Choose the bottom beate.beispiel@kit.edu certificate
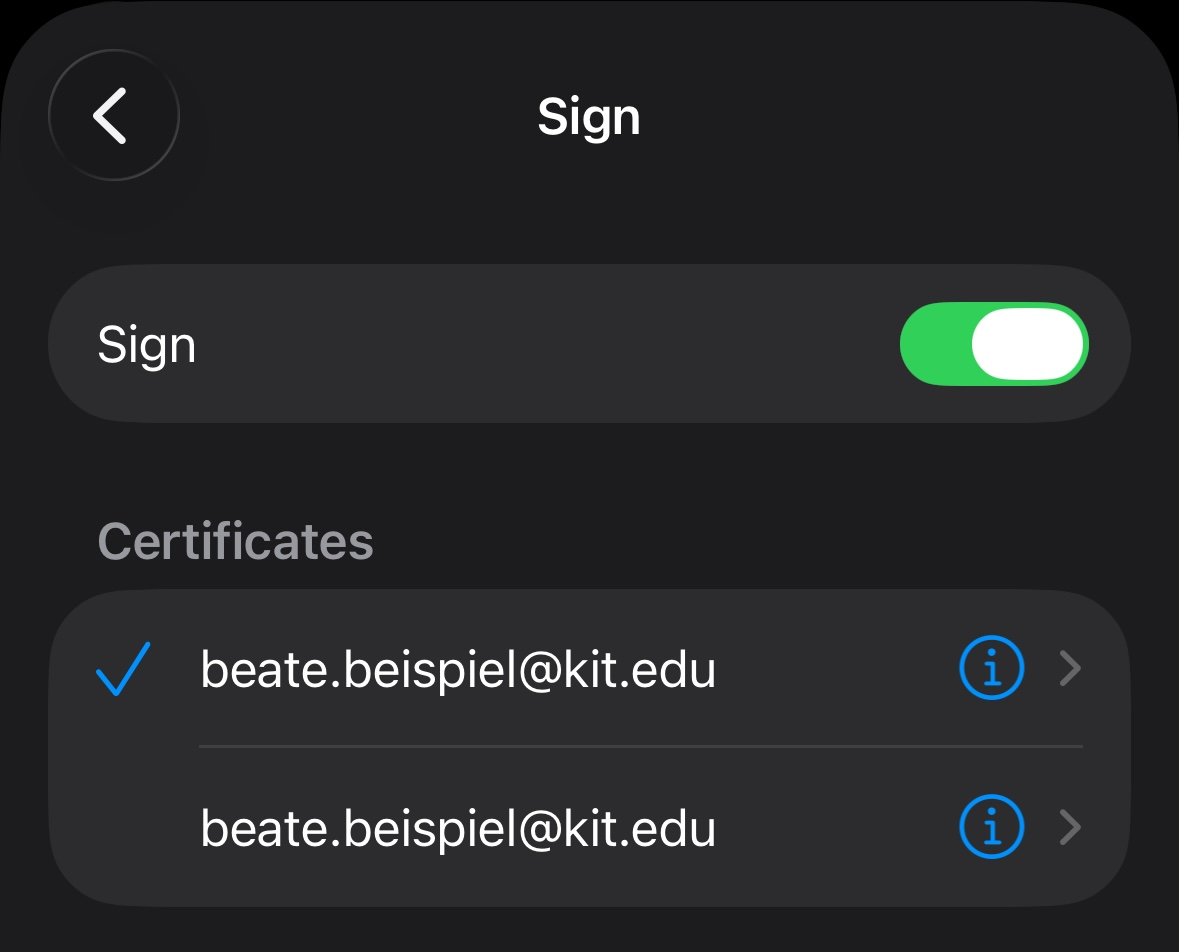 [x=458, y=828]
